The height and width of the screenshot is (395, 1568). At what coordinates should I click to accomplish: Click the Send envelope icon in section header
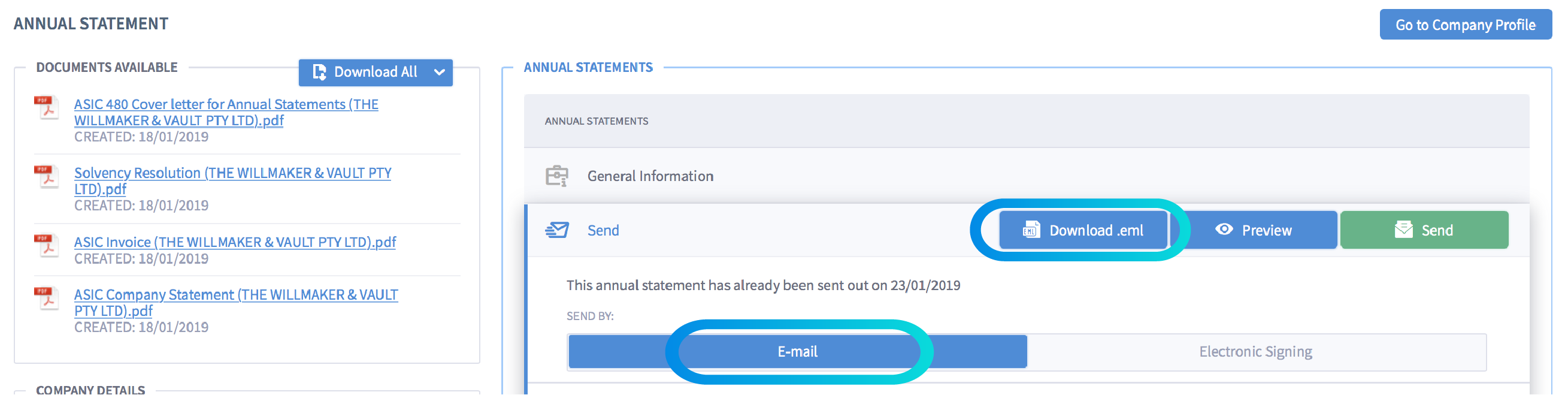(x=556, y=230)
